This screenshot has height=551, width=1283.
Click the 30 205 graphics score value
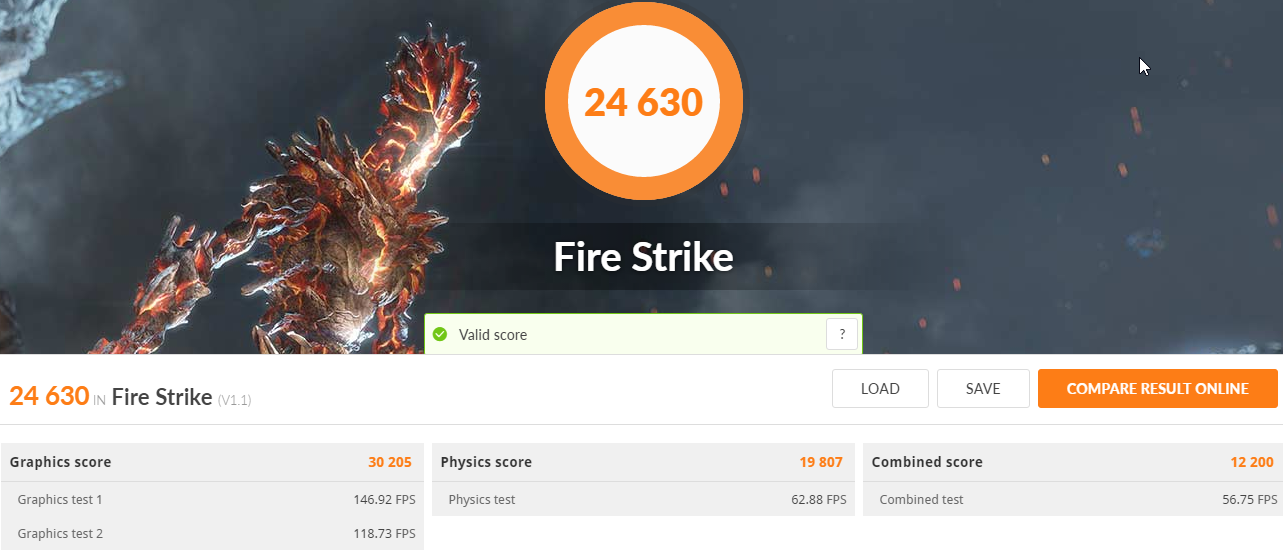(x=390, y=462)
